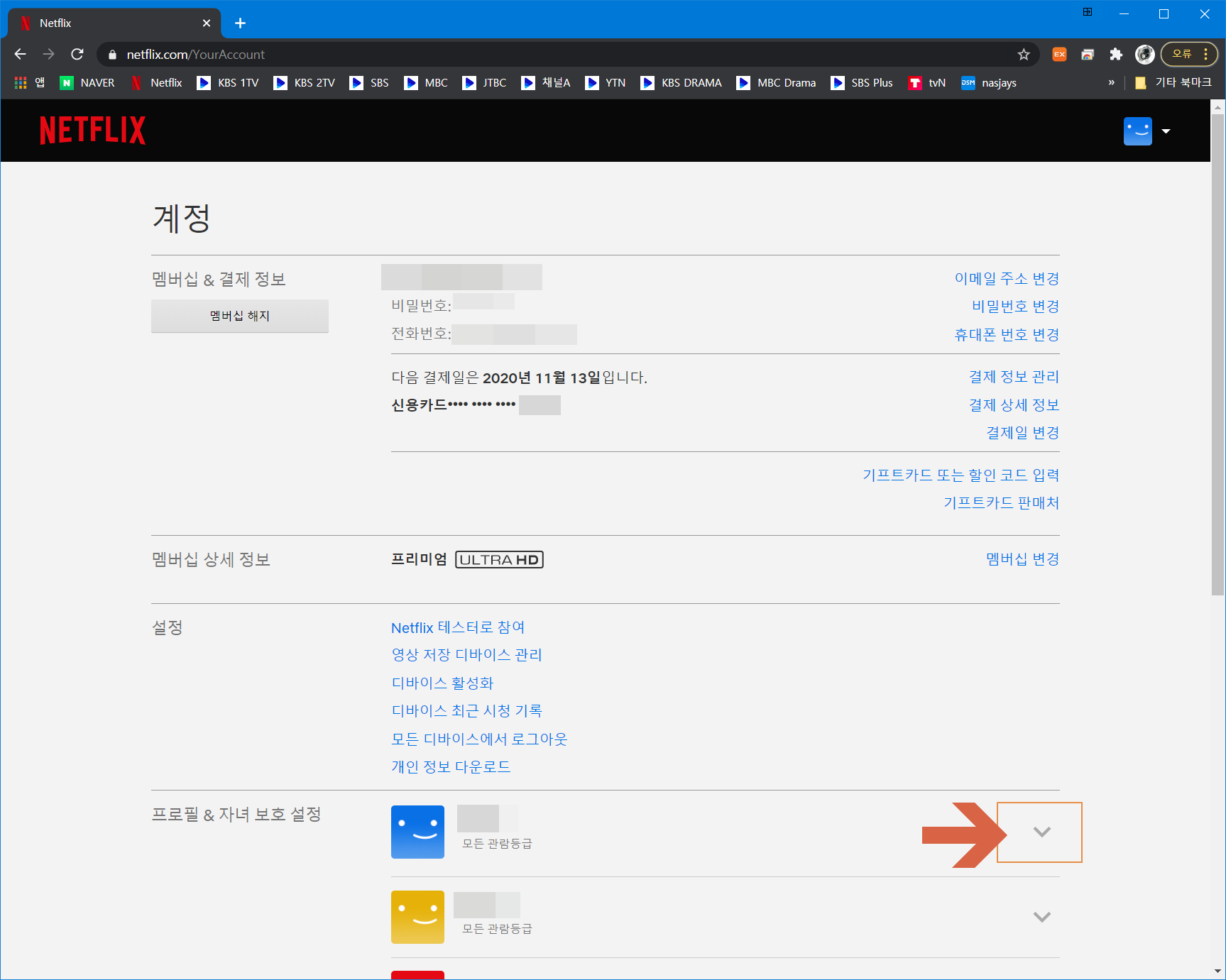Image resolution: width=1226 pixels, height=980 pixels.
Task: Open the YTN bookmark
Action: point(606,82)
